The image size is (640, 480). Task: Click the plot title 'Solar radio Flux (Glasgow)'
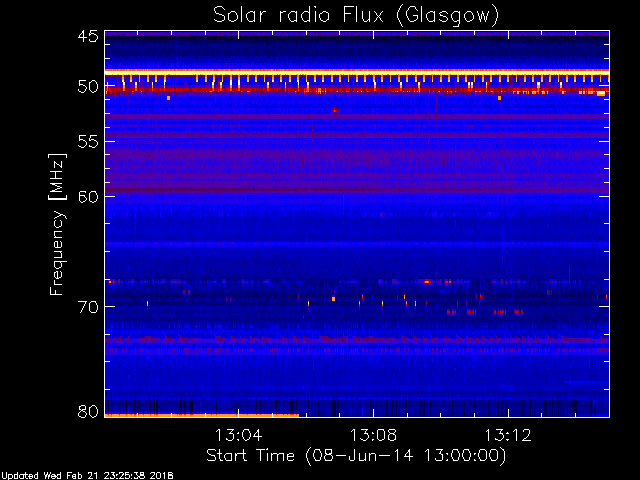click(x=356, y=15)
